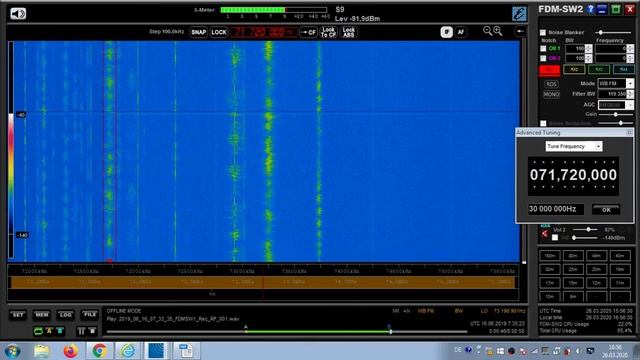Toggle the green loop playback icon
The image size is (640, 360).
(x=38, y=331)
